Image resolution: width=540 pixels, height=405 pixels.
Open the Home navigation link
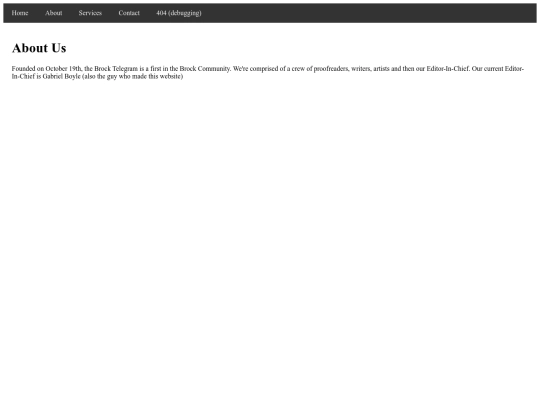point(20,13)
